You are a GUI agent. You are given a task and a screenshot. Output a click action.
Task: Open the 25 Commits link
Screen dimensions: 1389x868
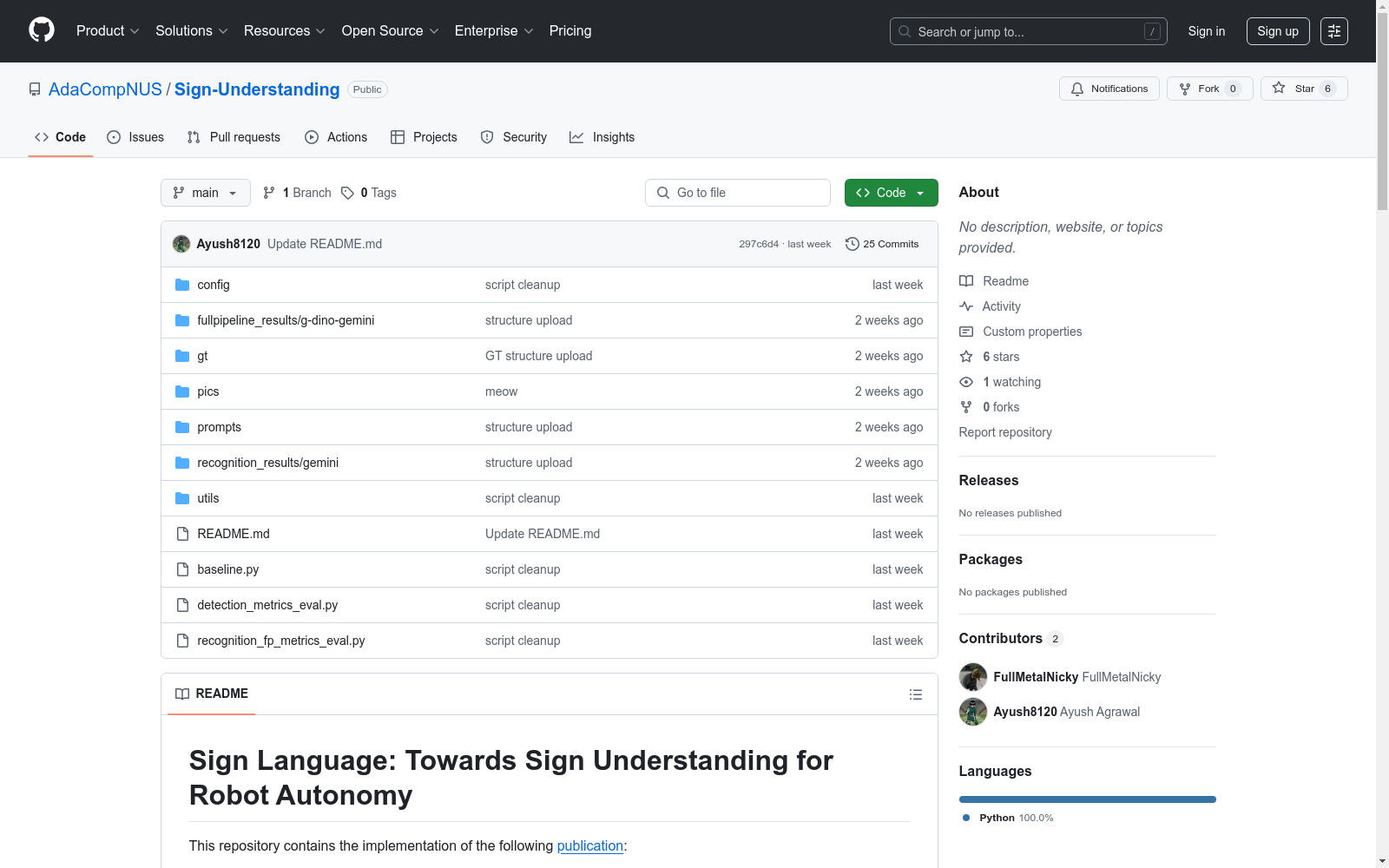tap(882, 244)
